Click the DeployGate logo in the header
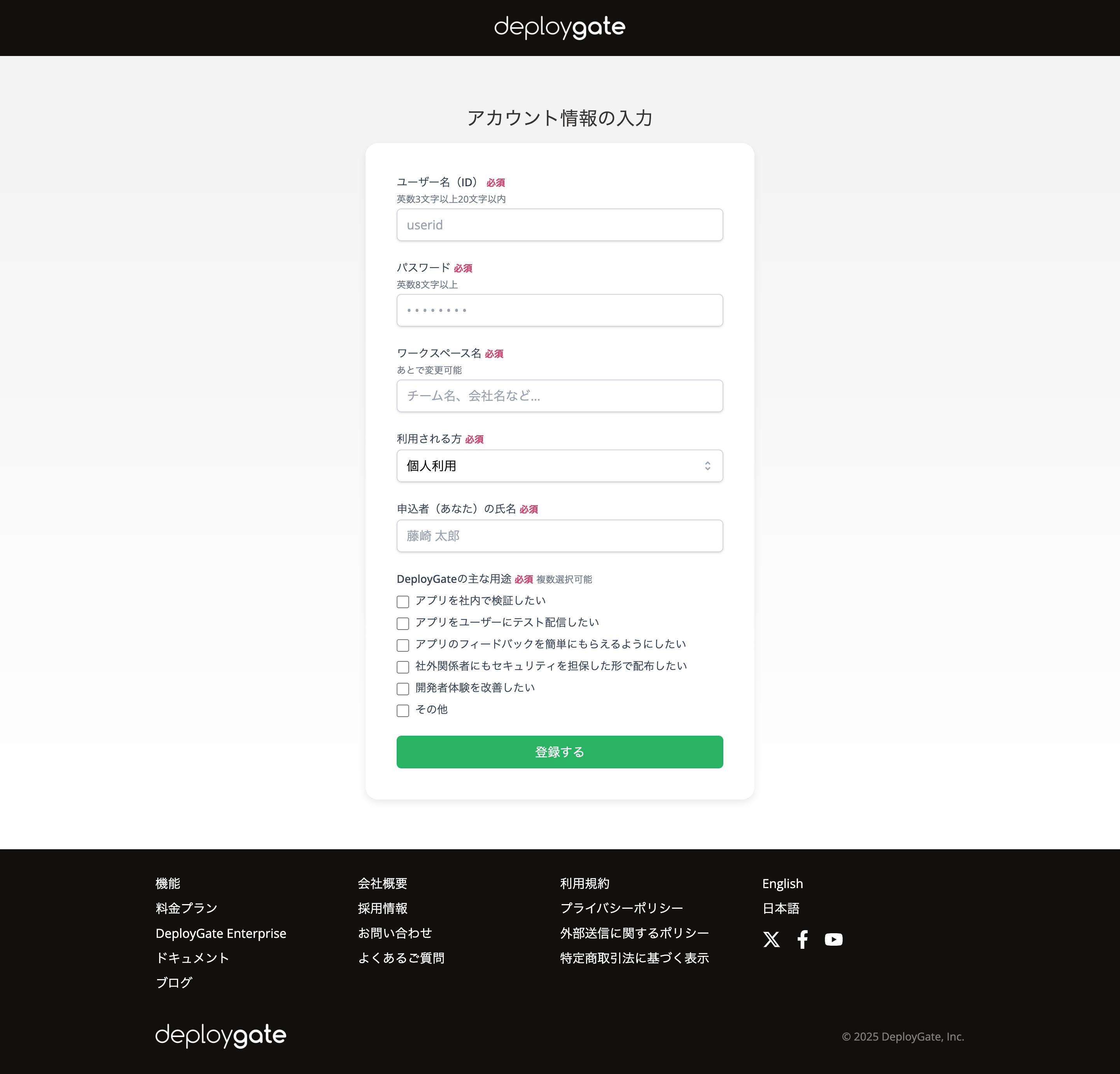Screen dimensions: 1120x1074 tap(560, 27)
